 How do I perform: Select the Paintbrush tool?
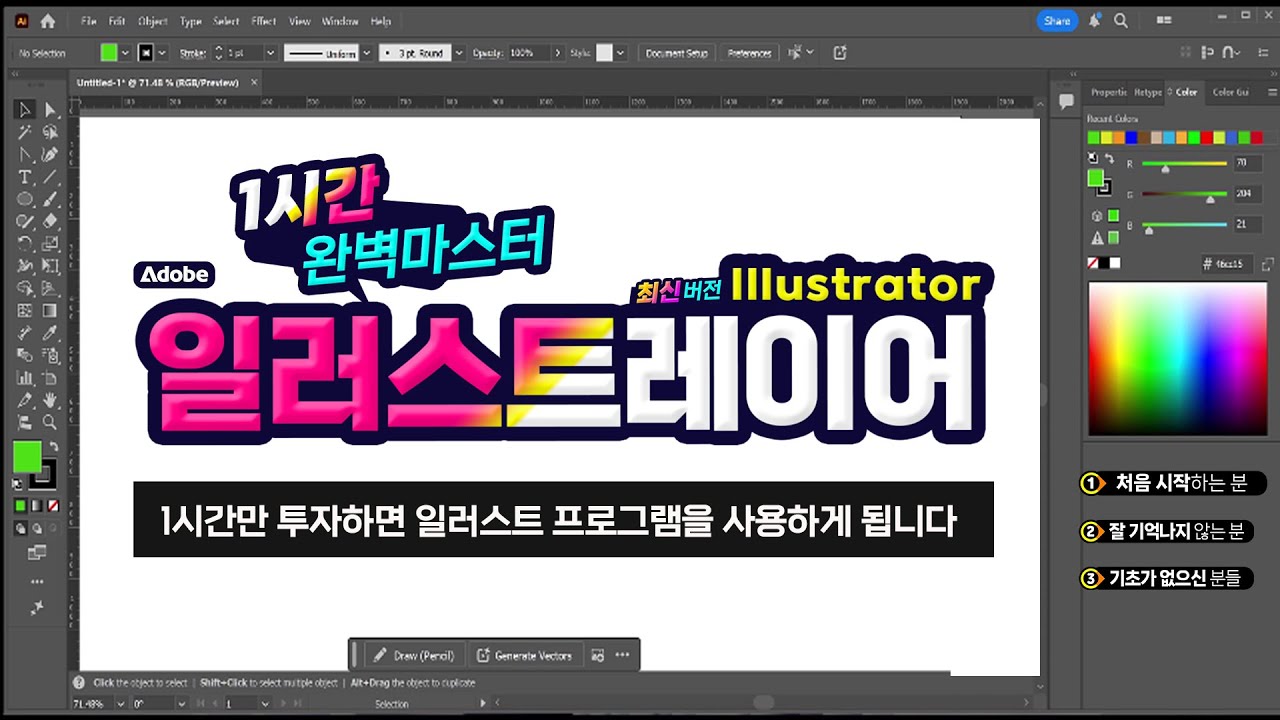50,199
